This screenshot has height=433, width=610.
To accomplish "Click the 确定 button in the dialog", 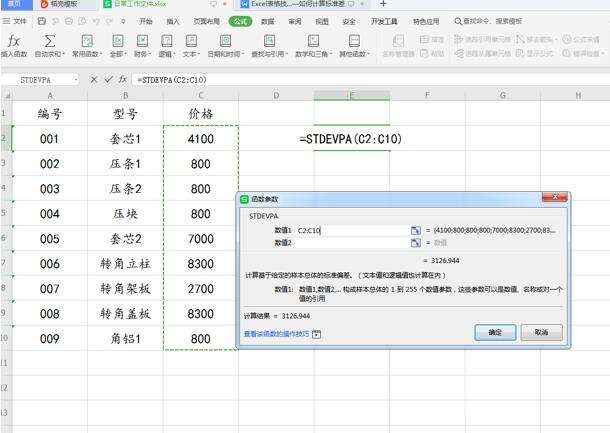I will [x=495, y=332].
